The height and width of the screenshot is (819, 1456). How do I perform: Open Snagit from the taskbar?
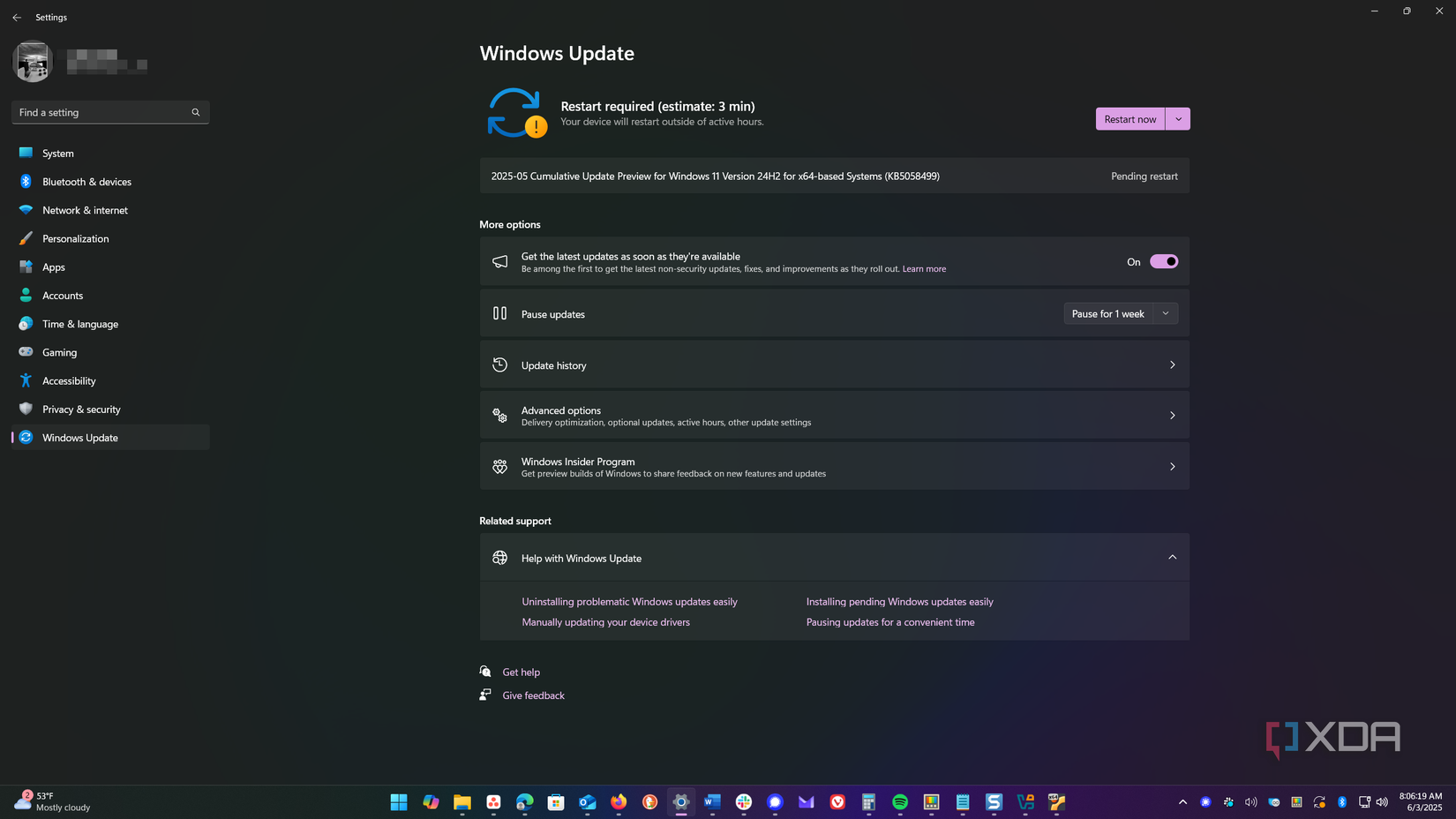(x=994, y=801)
